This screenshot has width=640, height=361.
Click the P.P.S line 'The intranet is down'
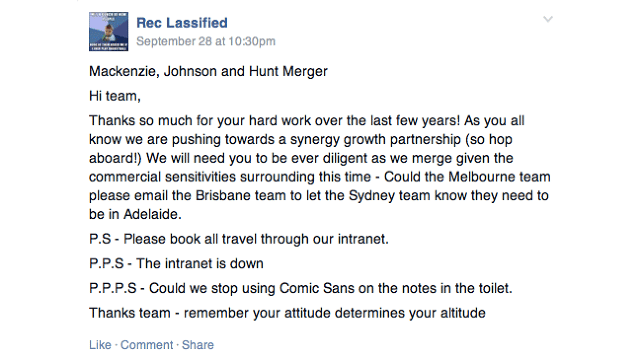pyautogui.click(x=176, y=263)
